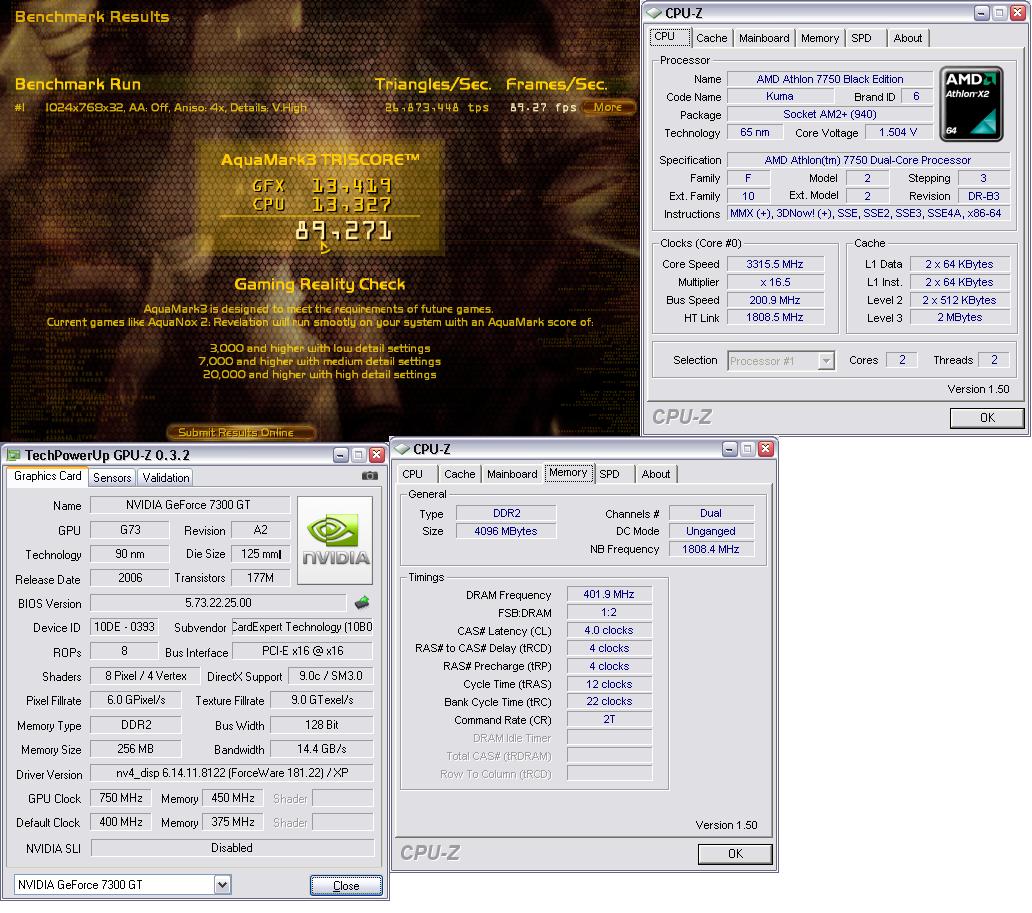The image size is (1032, 913).
Task: Open CPU tab in the Memory CPU-Z window
Action: point(417,474)
